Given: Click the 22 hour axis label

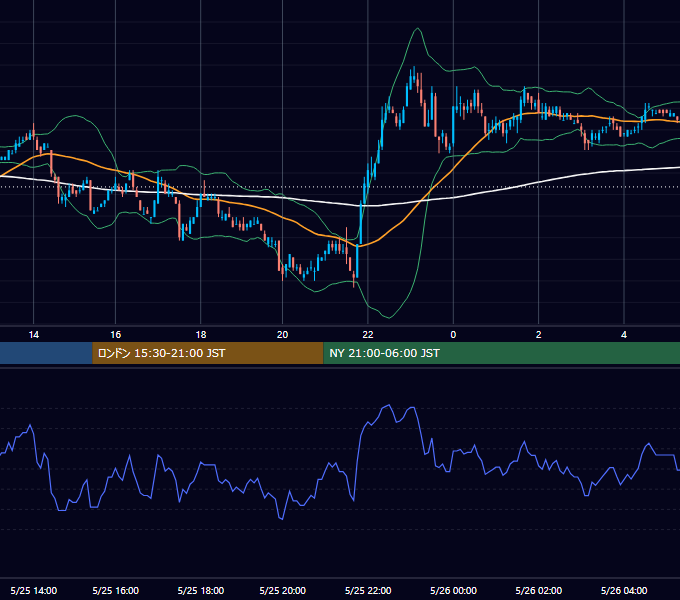Looking at the screenshot, I should 368,335.
